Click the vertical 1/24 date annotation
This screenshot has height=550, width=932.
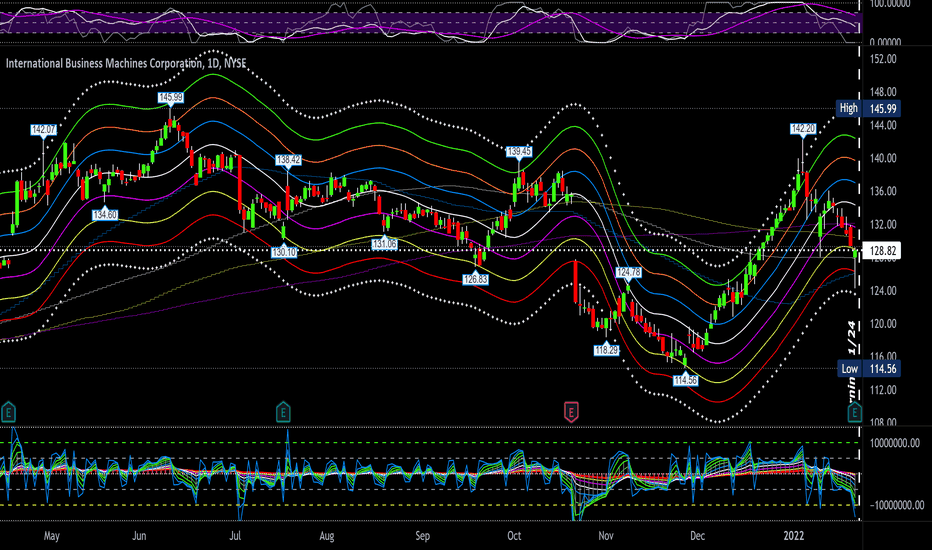[x=852, y=338]
